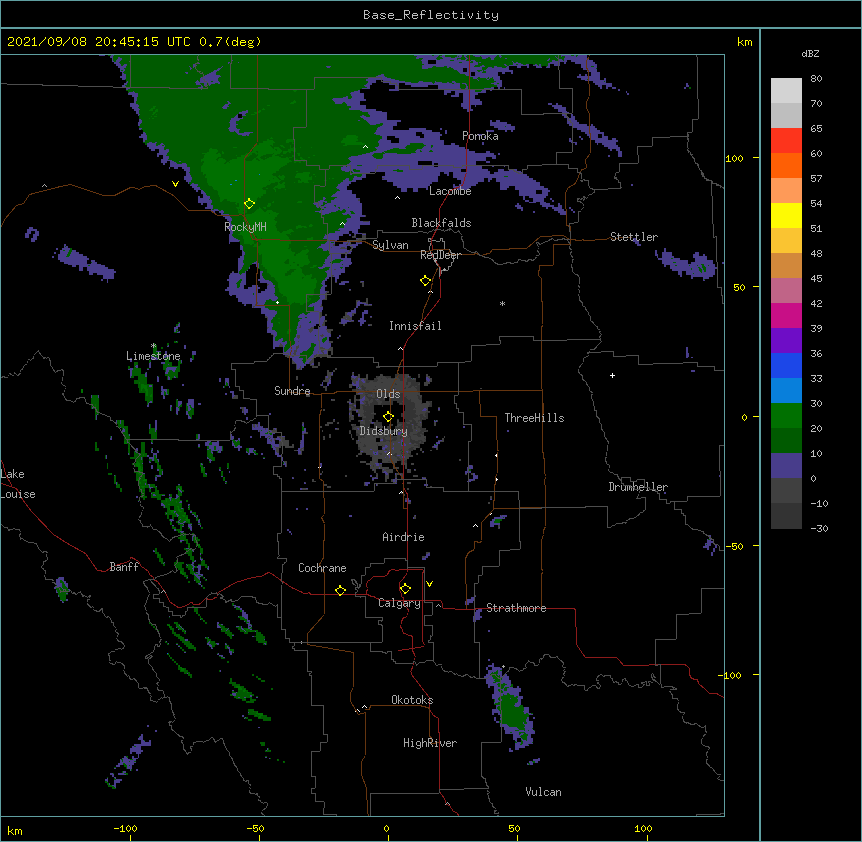
Task: Click the Strathmore town label
Action: tap(516, 608)
